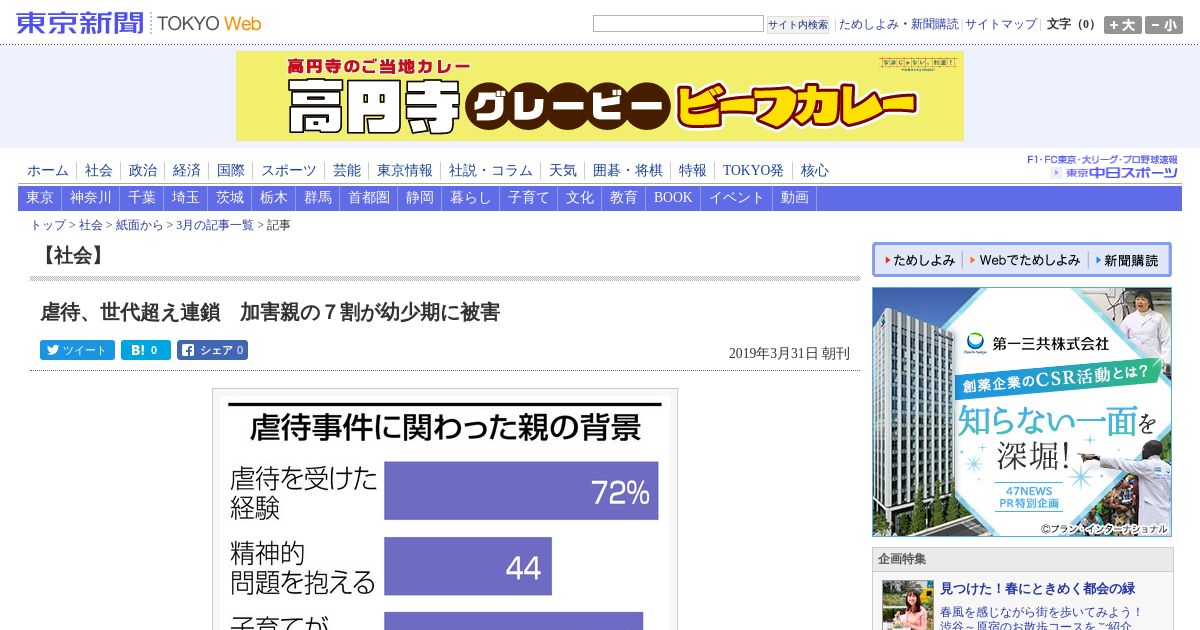Decrease text size with −小 button

tap(1164, 25)
